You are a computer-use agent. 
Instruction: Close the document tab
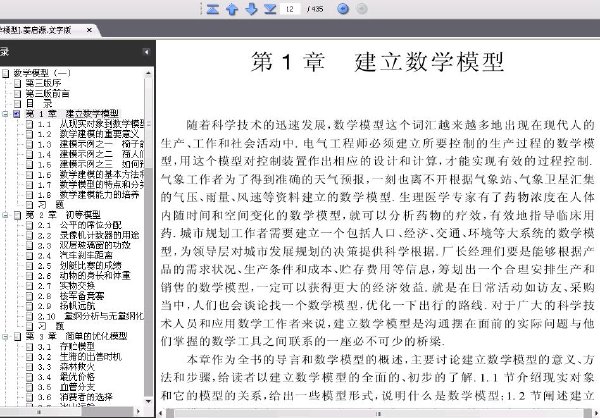click(x=89, y=30)
